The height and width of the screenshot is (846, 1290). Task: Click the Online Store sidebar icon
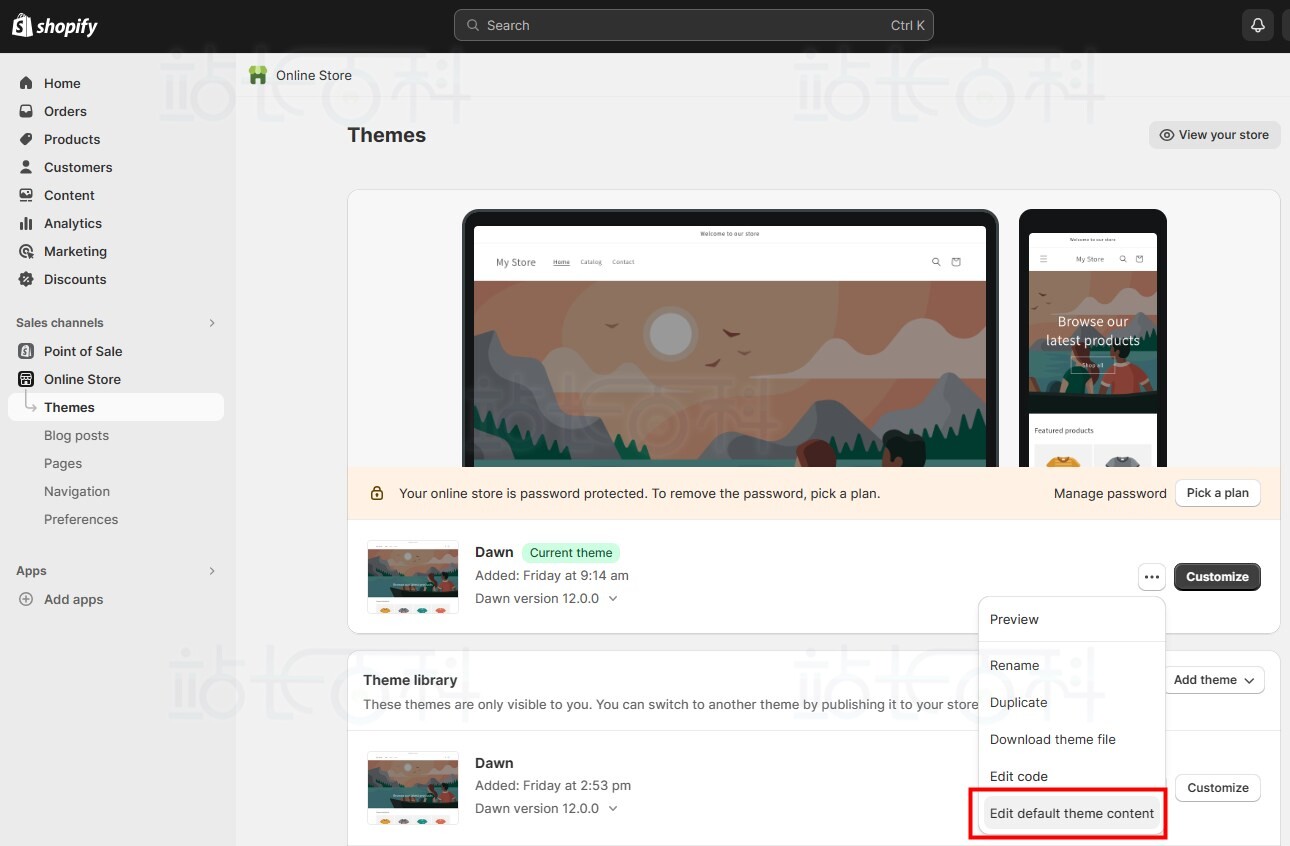(26, 379)
